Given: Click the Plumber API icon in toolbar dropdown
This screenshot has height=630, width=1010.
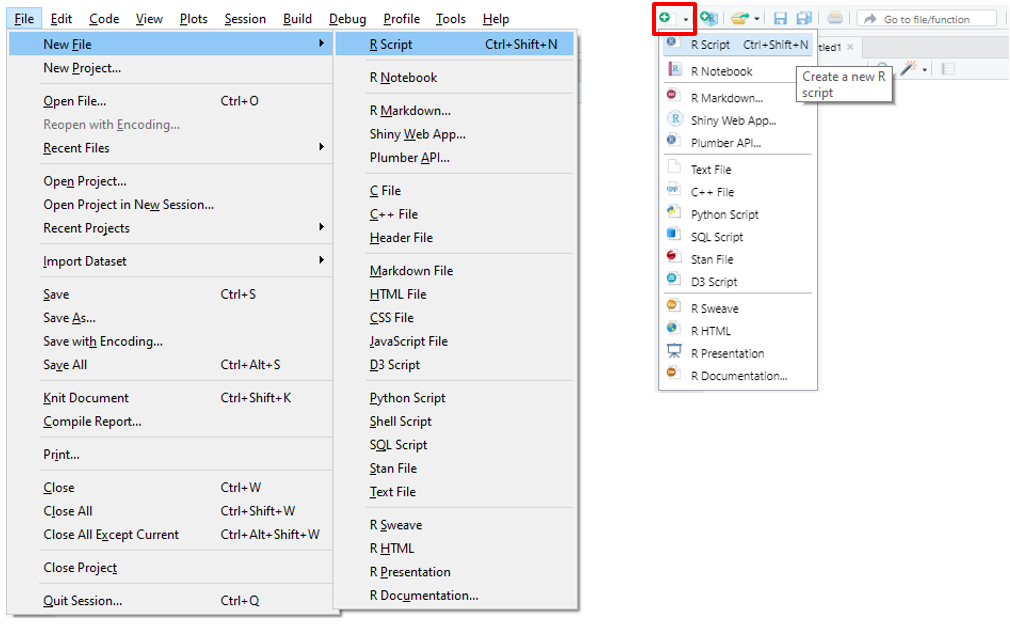Looking at the screenshot, I should click(x=672, y=140).
